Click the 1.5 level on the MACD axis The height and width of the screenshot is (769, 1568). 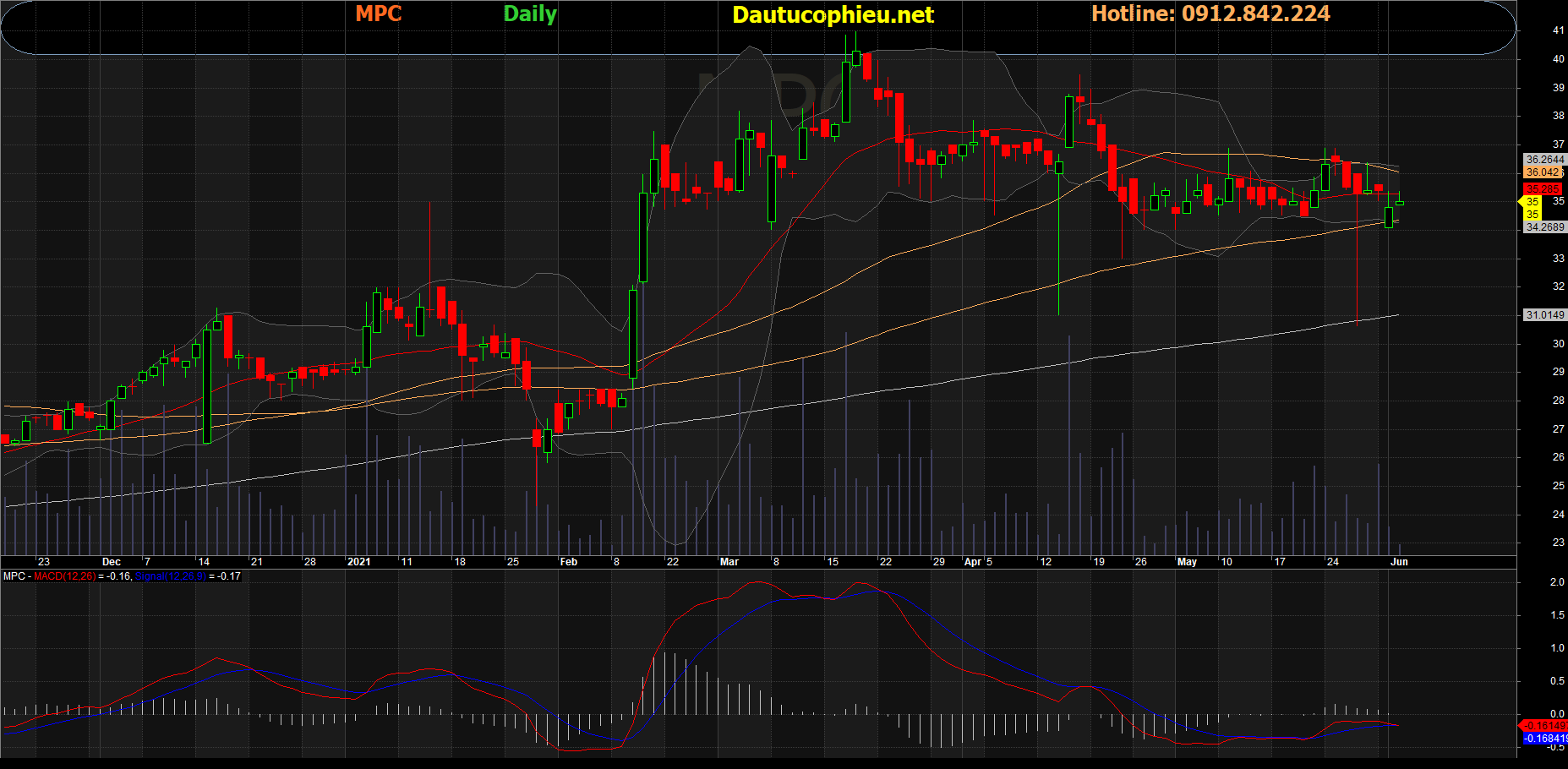click(x=1557, y=615)
